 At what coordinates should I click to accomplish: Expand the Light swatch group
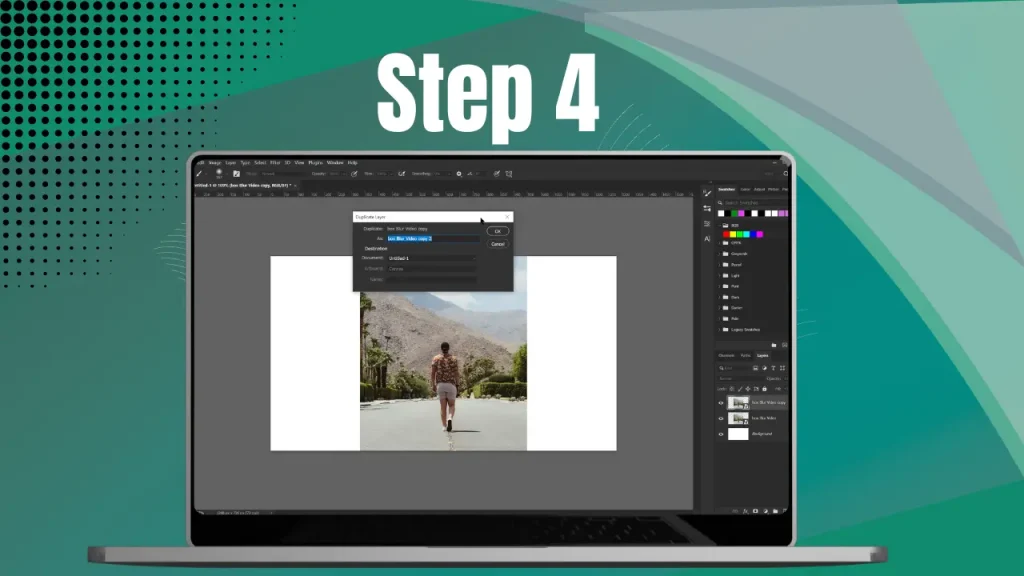[x=720, y=276]
